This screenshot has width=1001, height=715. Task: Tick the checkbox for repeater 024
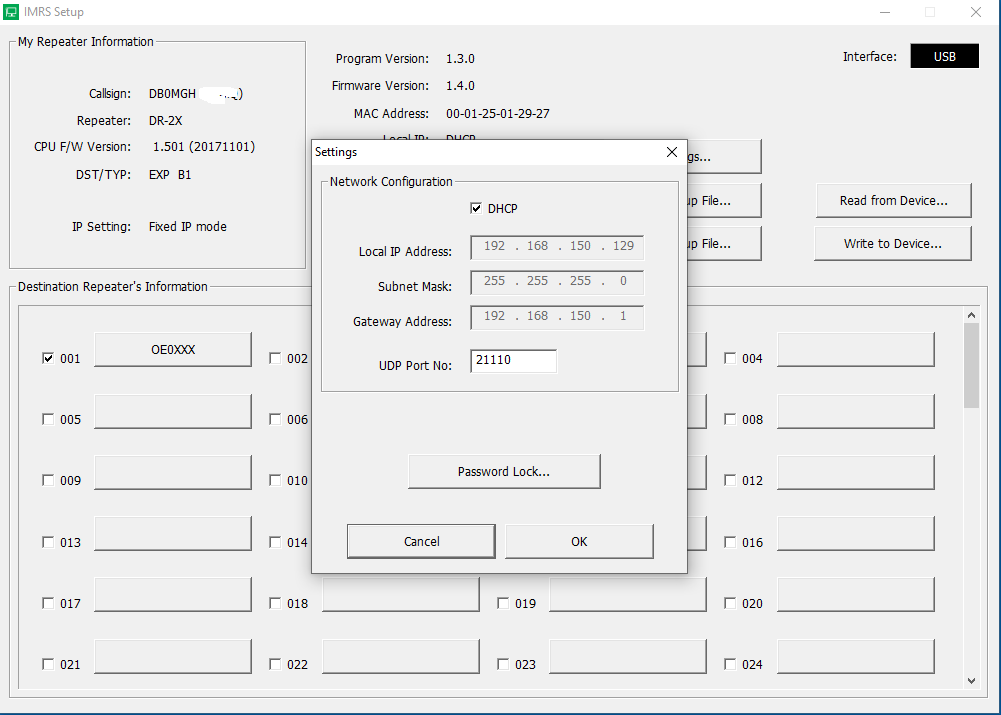click(x=730, y=665)
